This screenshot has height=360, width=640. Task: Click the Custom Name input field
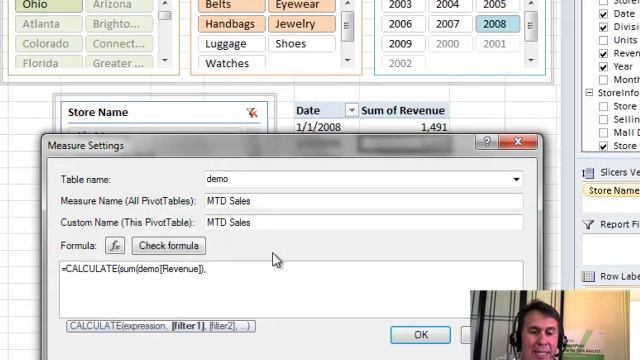[364, 222]
